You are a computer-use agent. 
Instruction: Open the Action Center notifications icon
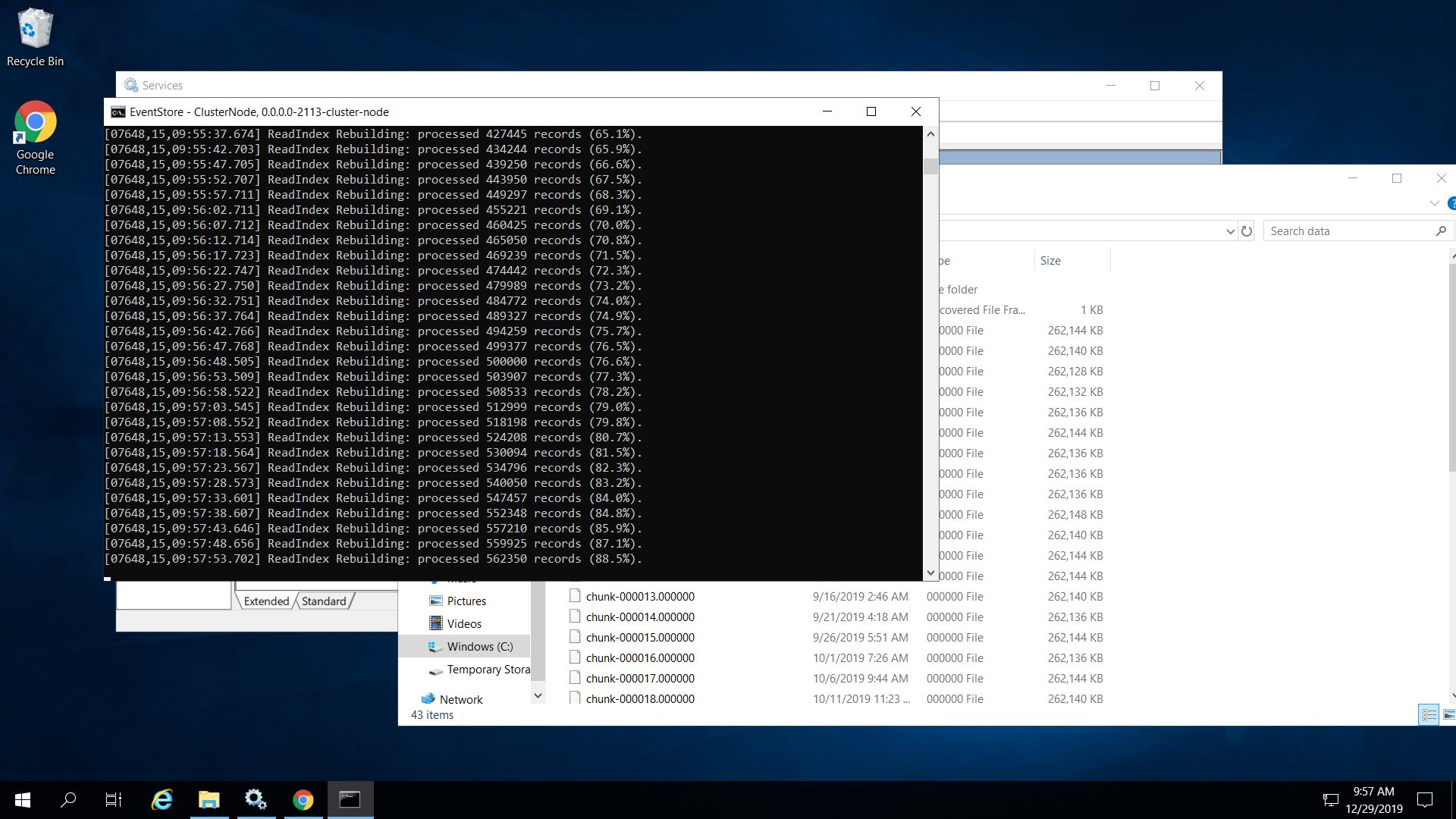click(x=1425, y=799)
